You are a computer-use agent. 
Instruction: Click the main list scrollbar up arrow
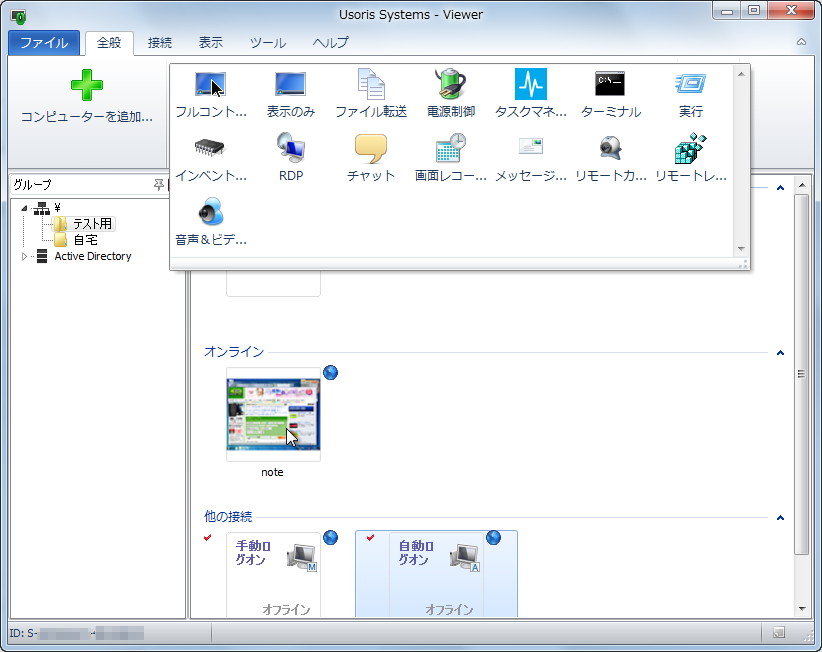tap(802, 185)
